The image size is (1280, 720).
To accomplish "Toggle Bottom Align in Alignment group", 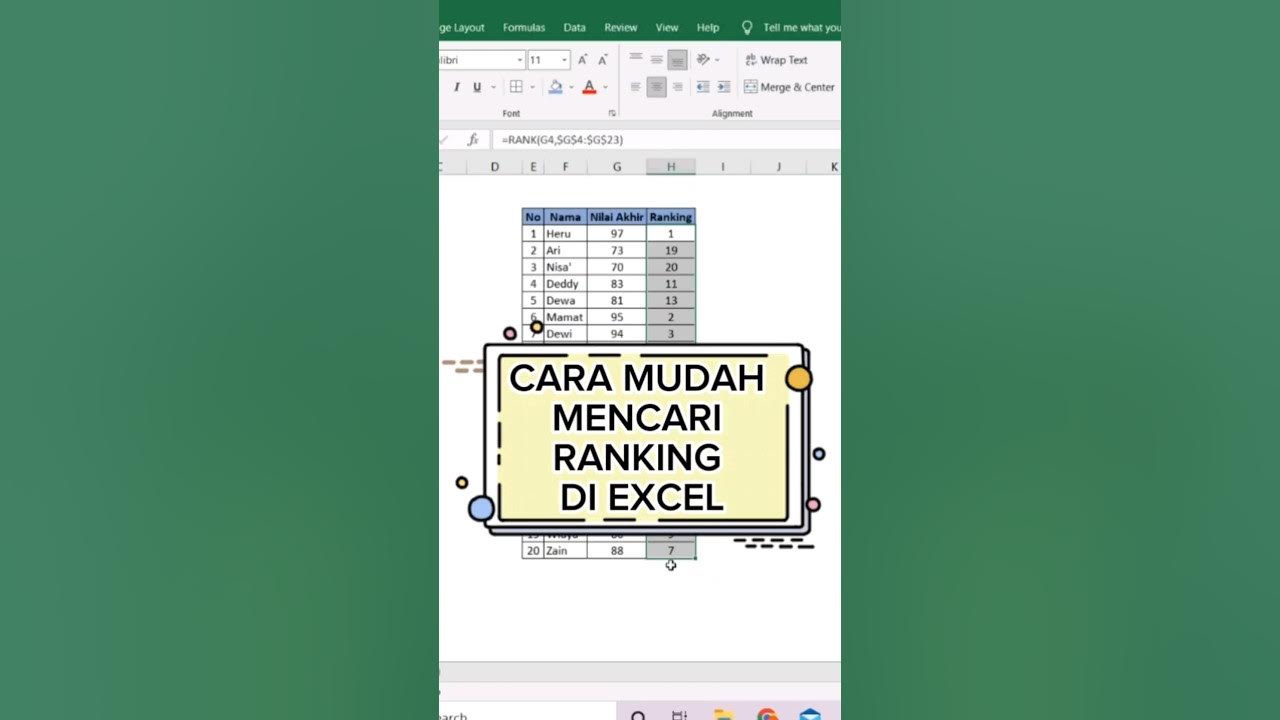I will coord(677,60).
